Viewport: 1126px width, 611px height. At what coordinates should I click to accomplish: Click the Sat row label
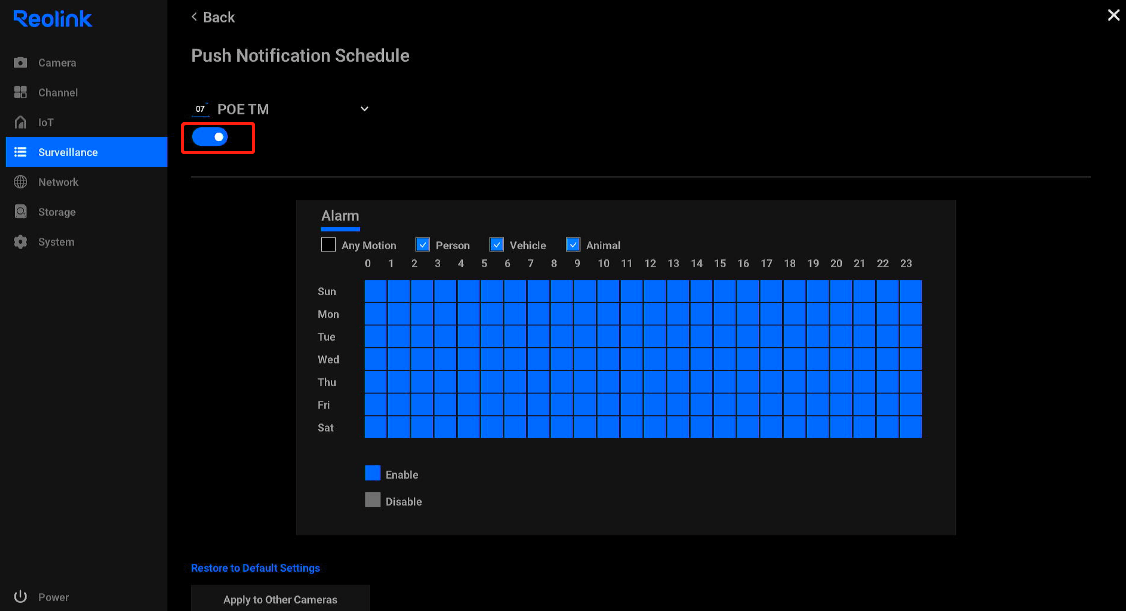325,428
